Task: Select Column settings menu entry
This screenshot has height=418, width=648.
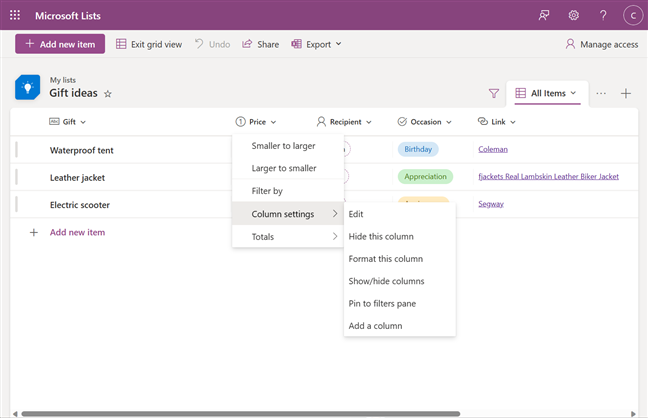Action: pos(288,214)
